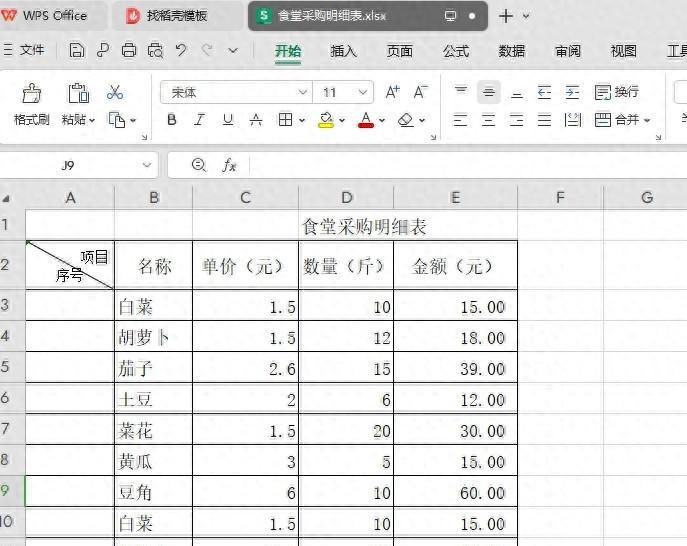
Task: Click the Cut scissors icon
Action: click(x=115, y=92)
